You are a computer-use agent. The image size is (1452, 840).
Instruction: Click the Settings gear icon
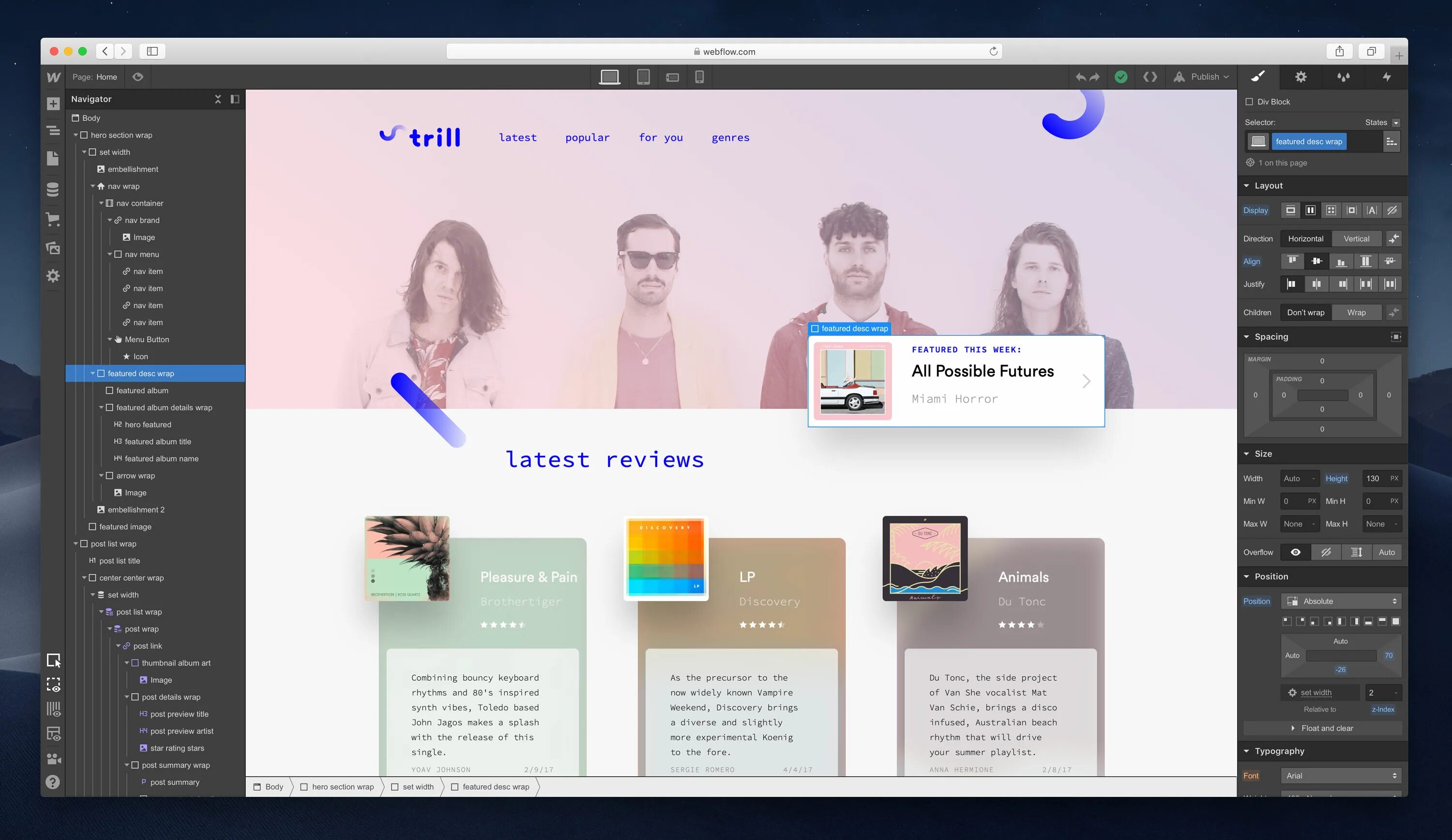click(x=1300, y=77)
